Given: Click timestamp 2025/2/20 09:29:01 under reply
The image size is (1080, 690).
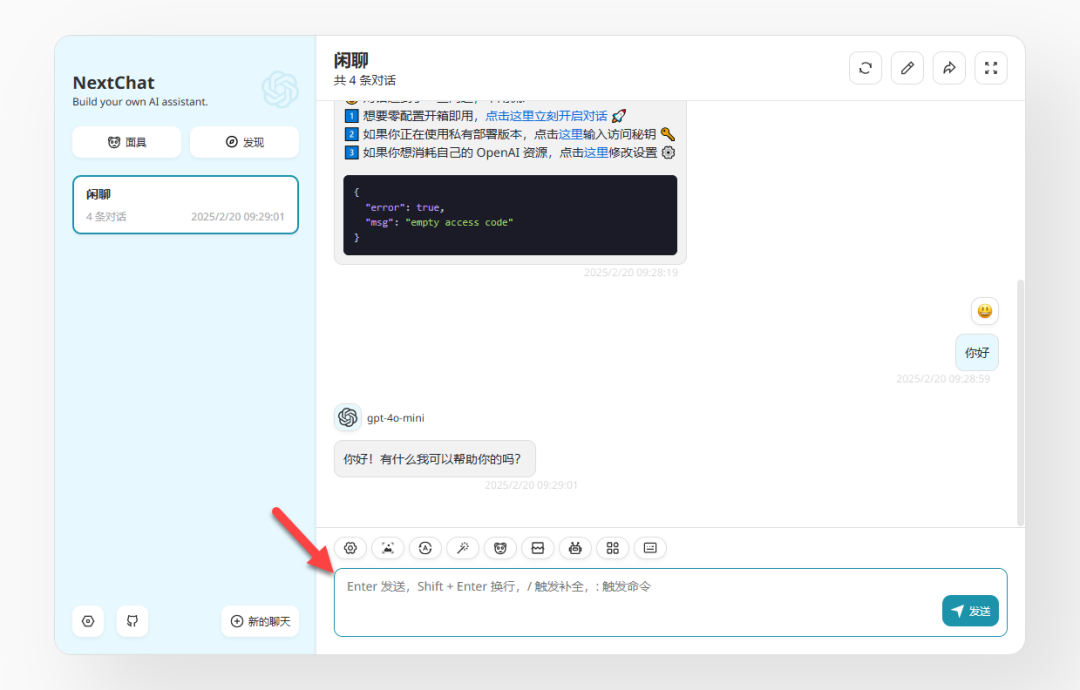Looking at the screenshot, I should pos(531,485).
